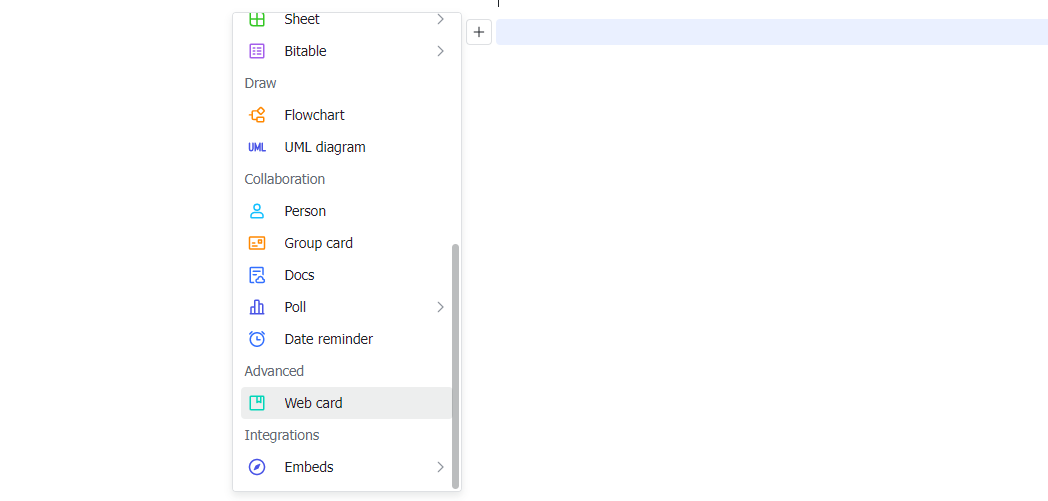Click the Embeds compass icon
The width and height of the screenshot is (1048, 501).
(x=257, y=467)
